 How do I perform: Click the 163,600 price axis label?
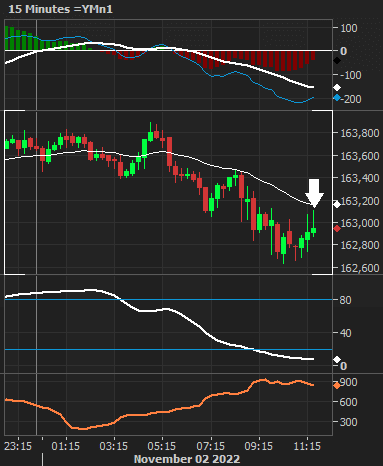coord(360,156)
